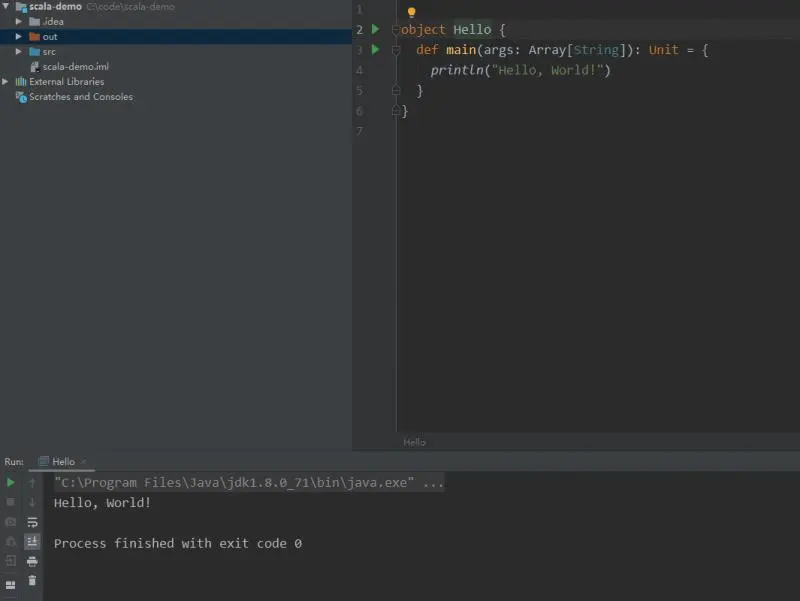Click the java.exe command line link
This screenshot has height=601, width=800.
pos(249,483)
